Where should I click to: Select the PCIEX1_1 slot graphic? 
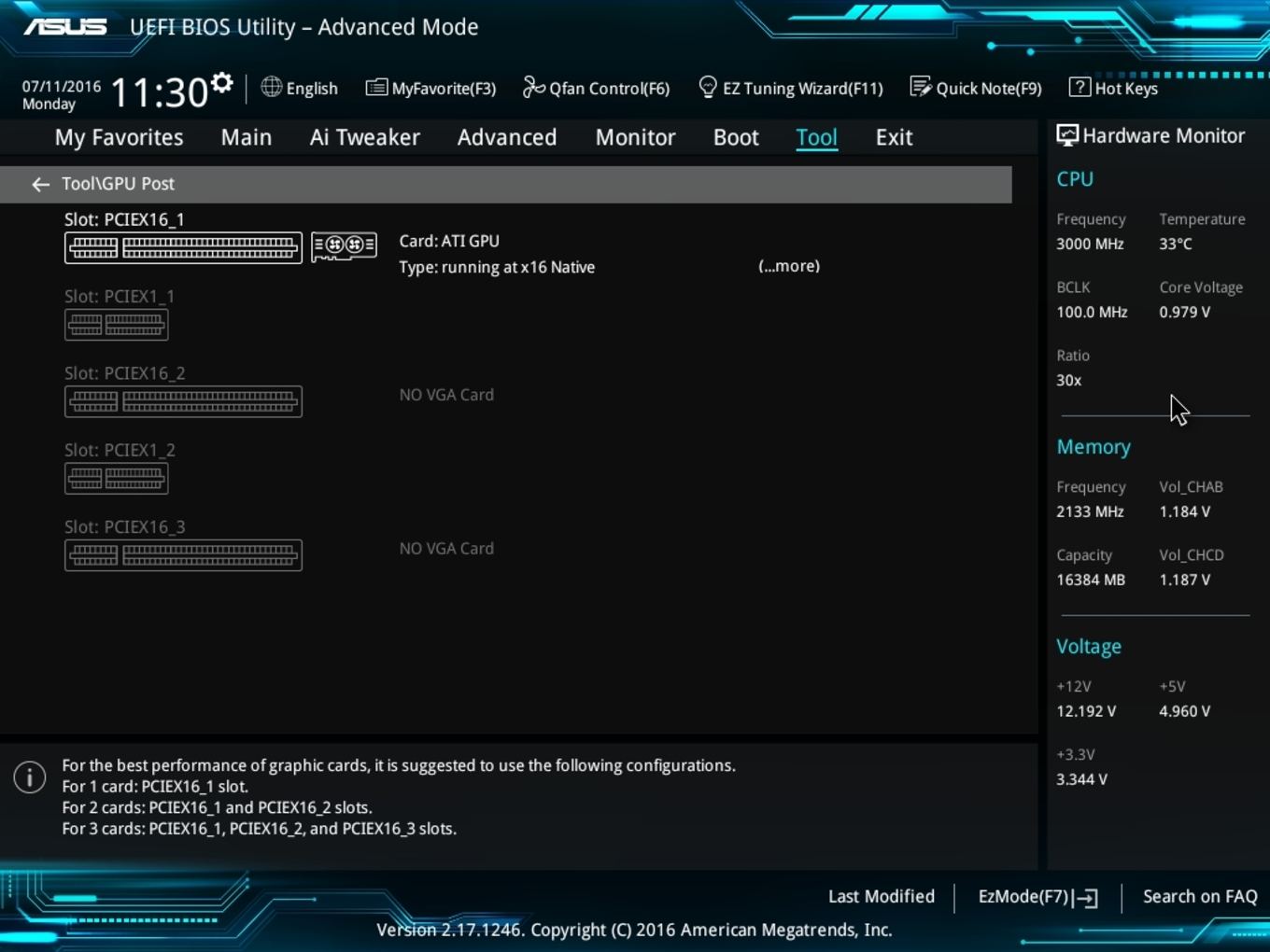tap(117, 325)
